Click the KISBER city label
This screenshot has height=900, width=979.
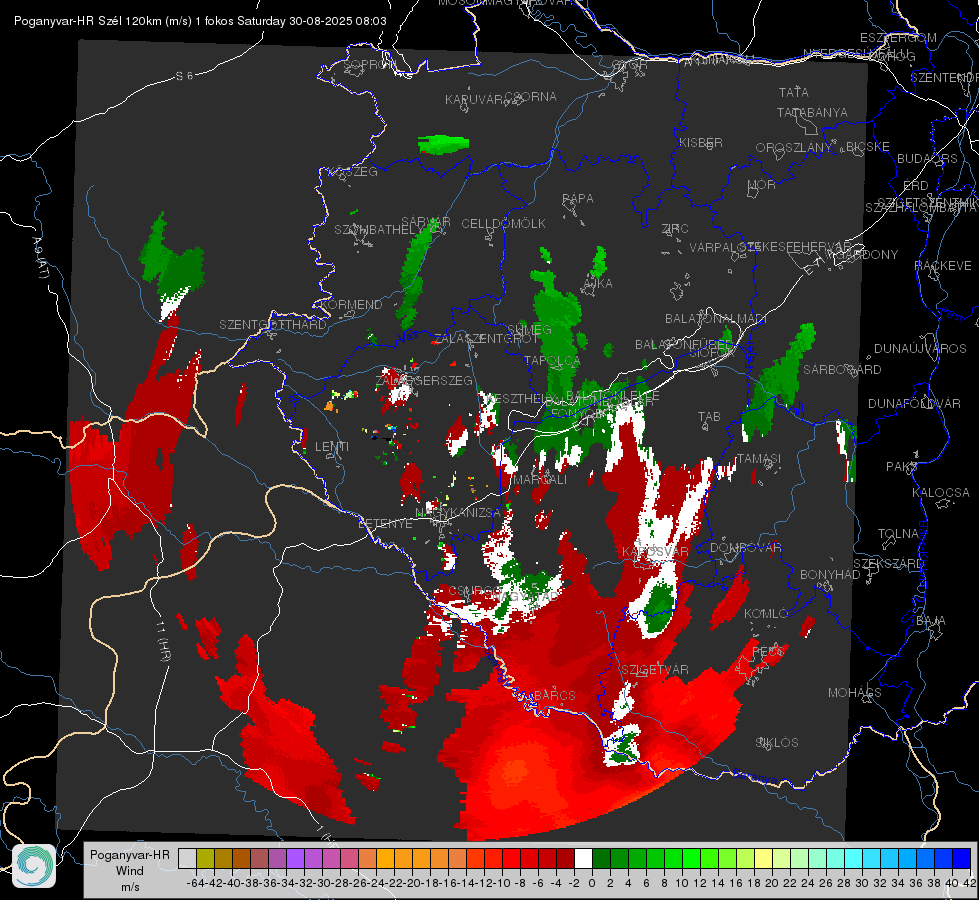coord(701,142)
